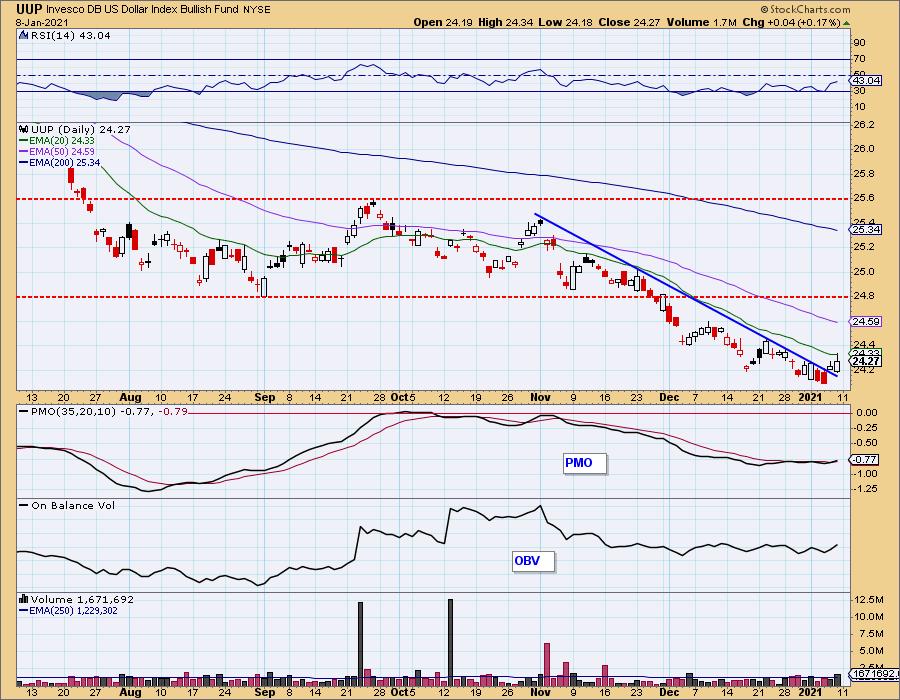Click the 1671692 volume value tag

click(x=874, y=674)
